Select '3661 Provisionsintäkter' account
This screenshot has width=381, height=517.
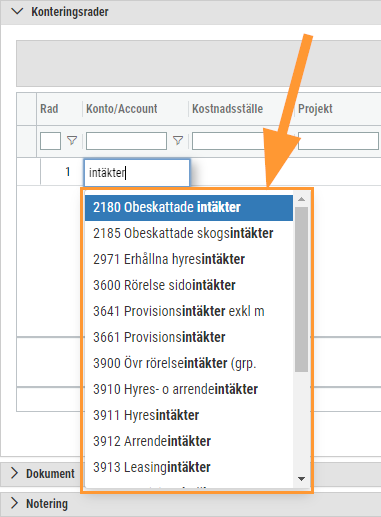click(x=189, y=337)
